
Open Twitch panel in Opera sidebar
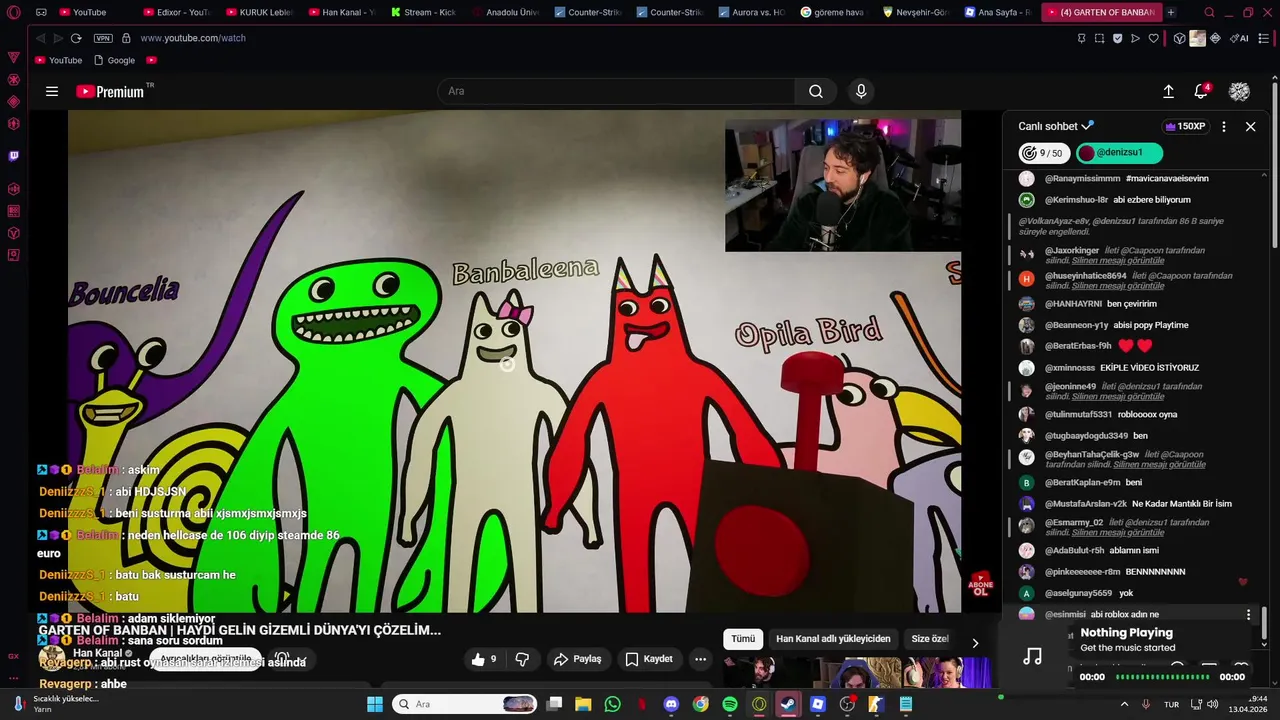[13, 156]
